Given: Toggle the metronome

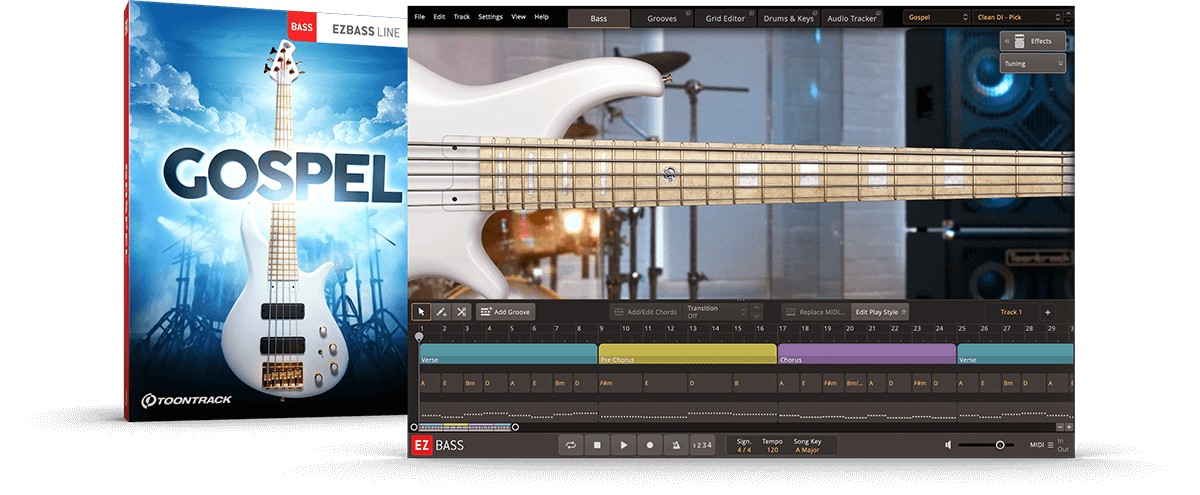Looking at the screenshot, I should (676, 445).
